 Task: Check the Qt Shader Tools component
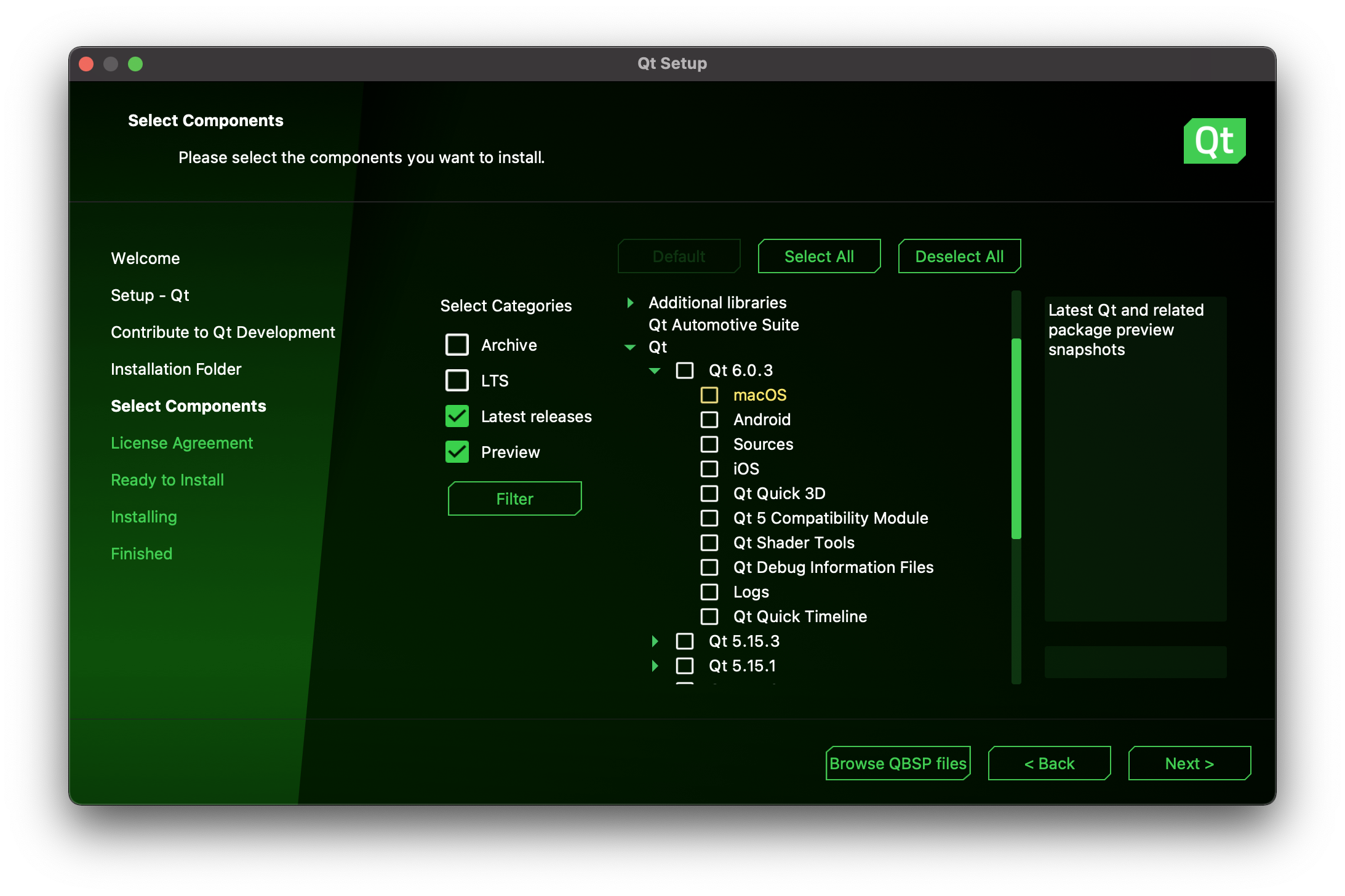709,543
